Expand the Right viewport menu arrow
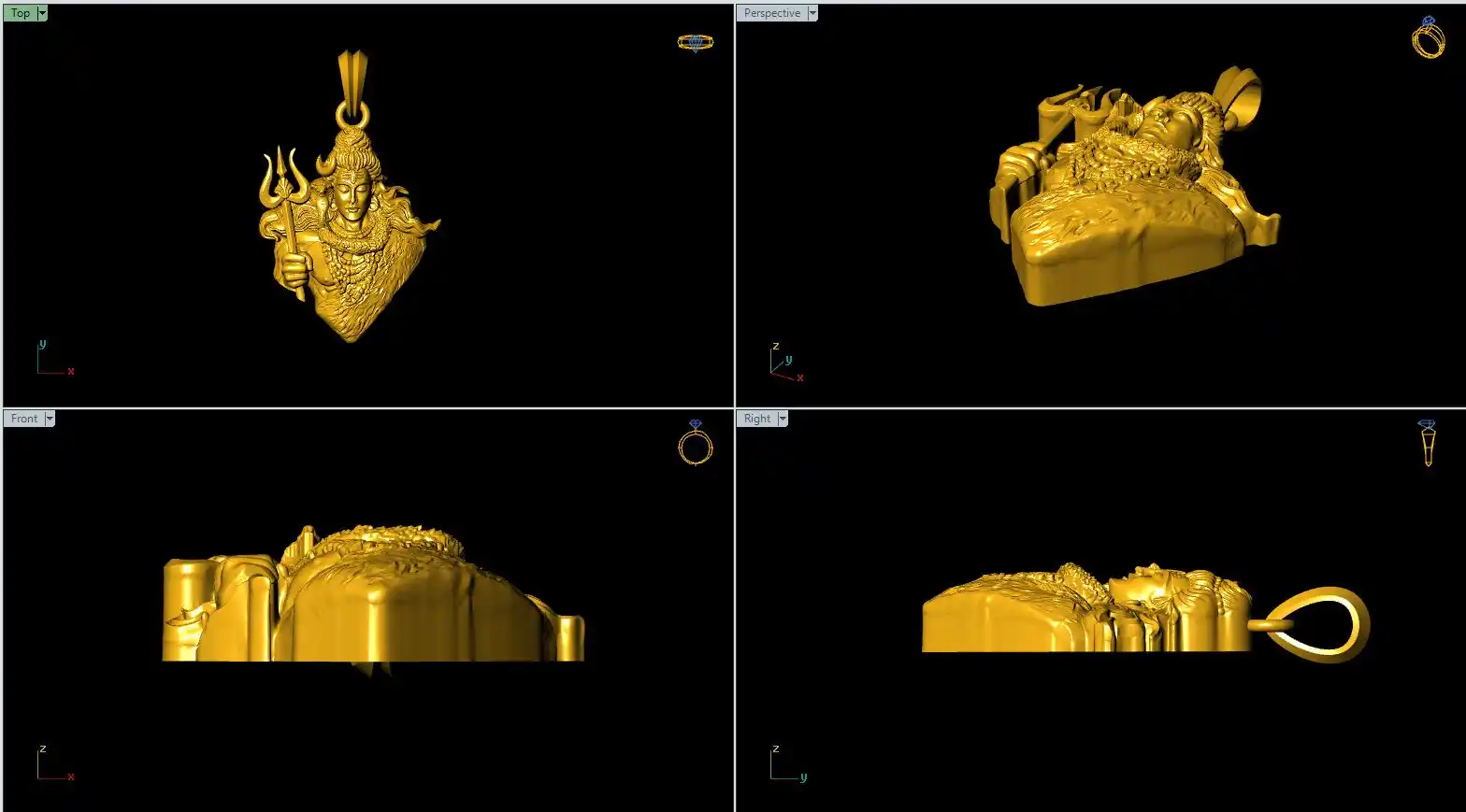This screenshot has width=1466, height=812. click(783, 419)
